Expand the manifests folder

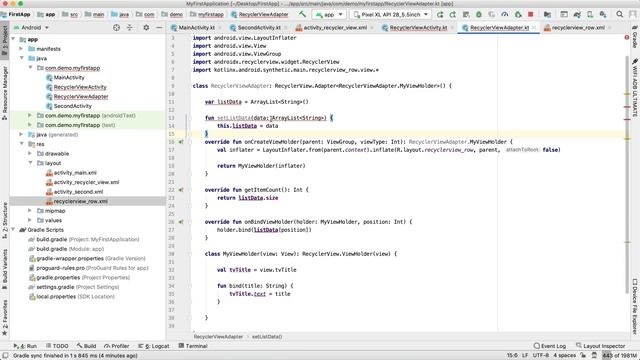click(x=21, y=49)
